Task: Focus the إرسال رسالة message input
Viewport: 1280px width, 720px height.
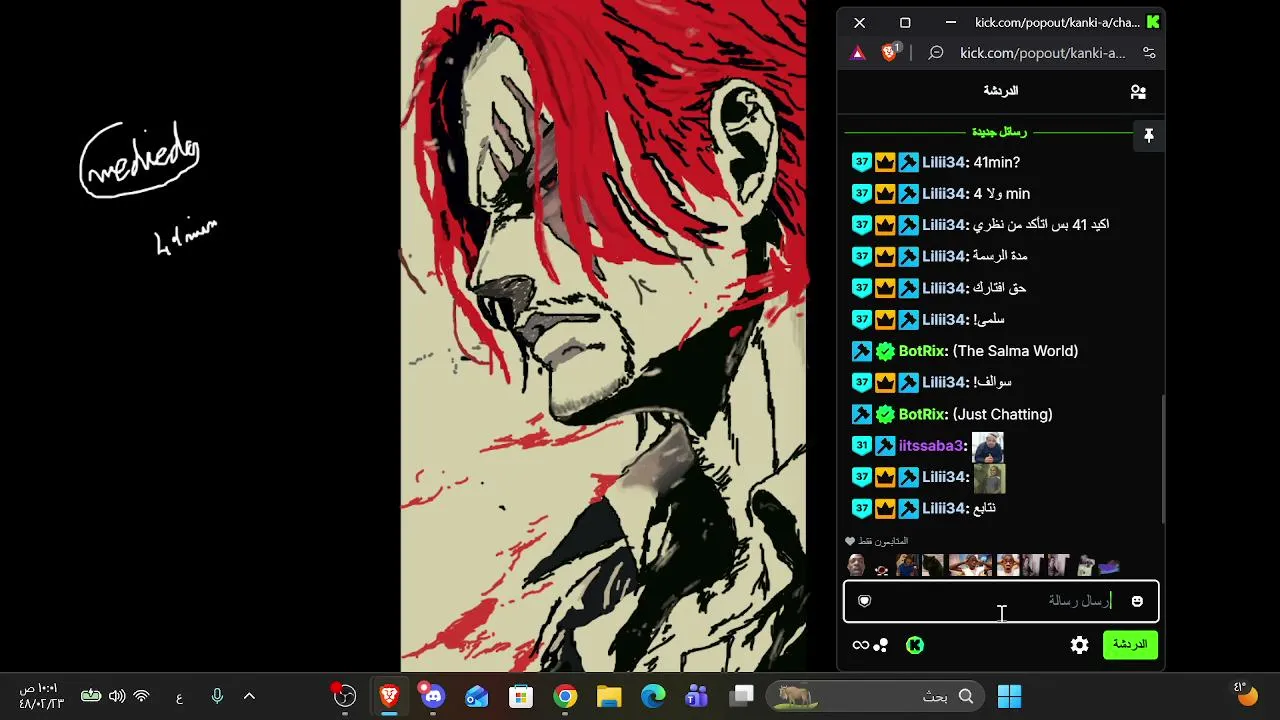Action: click(x=1001, y=601)
